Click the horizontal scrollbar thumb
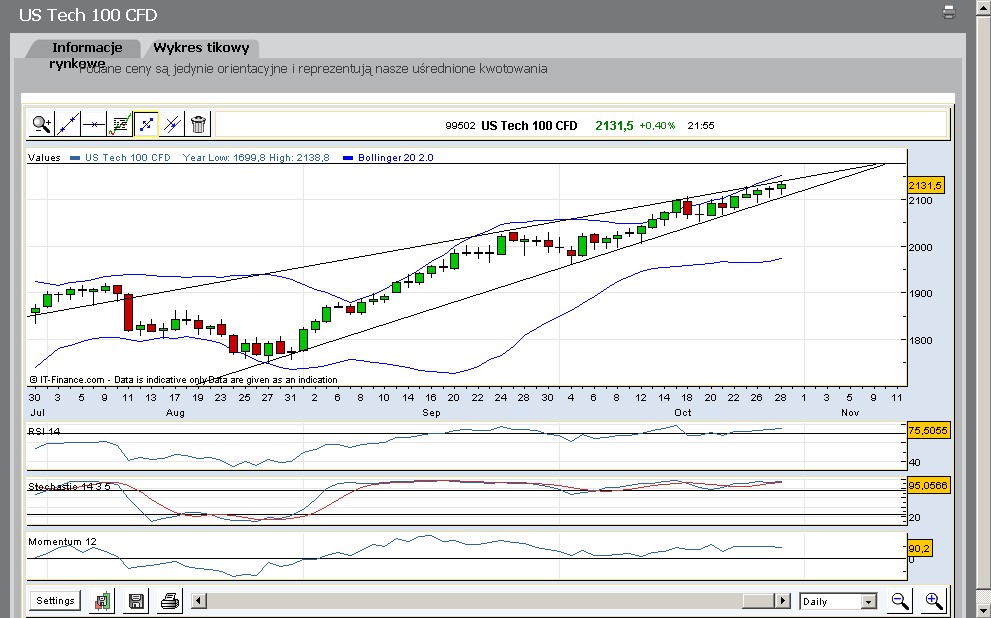991x618 pixels. [758, 601]
